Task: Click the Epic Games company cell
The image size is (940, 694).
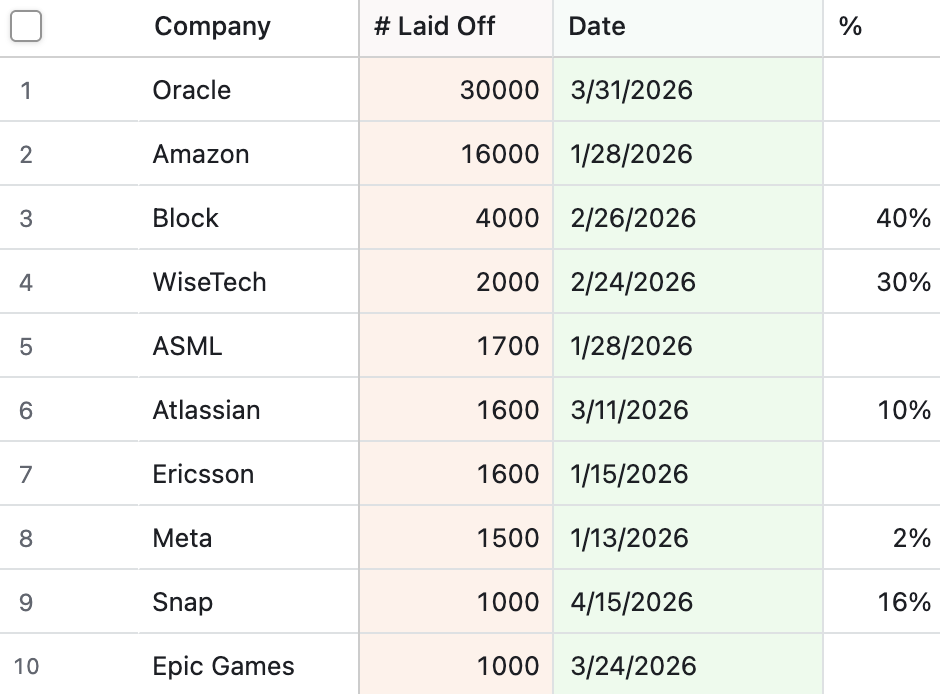Action: (223, 665)
